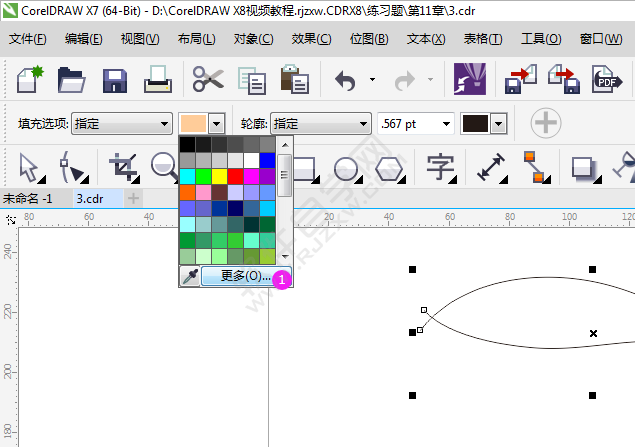The height and width of the screenshot is (447, 635).
Task: Pick a color with the eyedropper in palette
Action: click(x=190, y=277)
